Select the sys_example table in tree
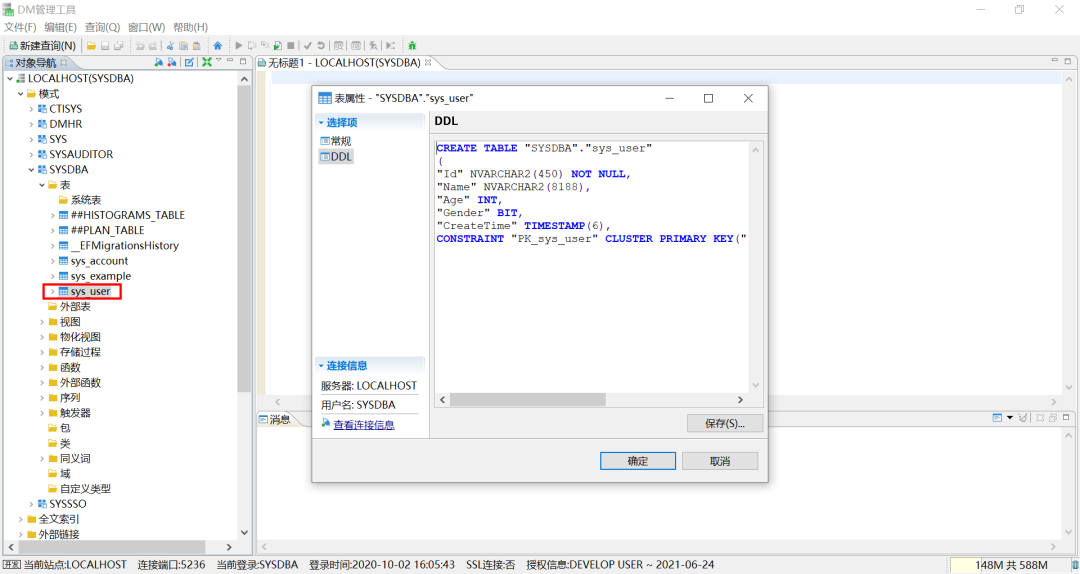The height and width of the screenshot is (574, 1080). tap(101, 276)
